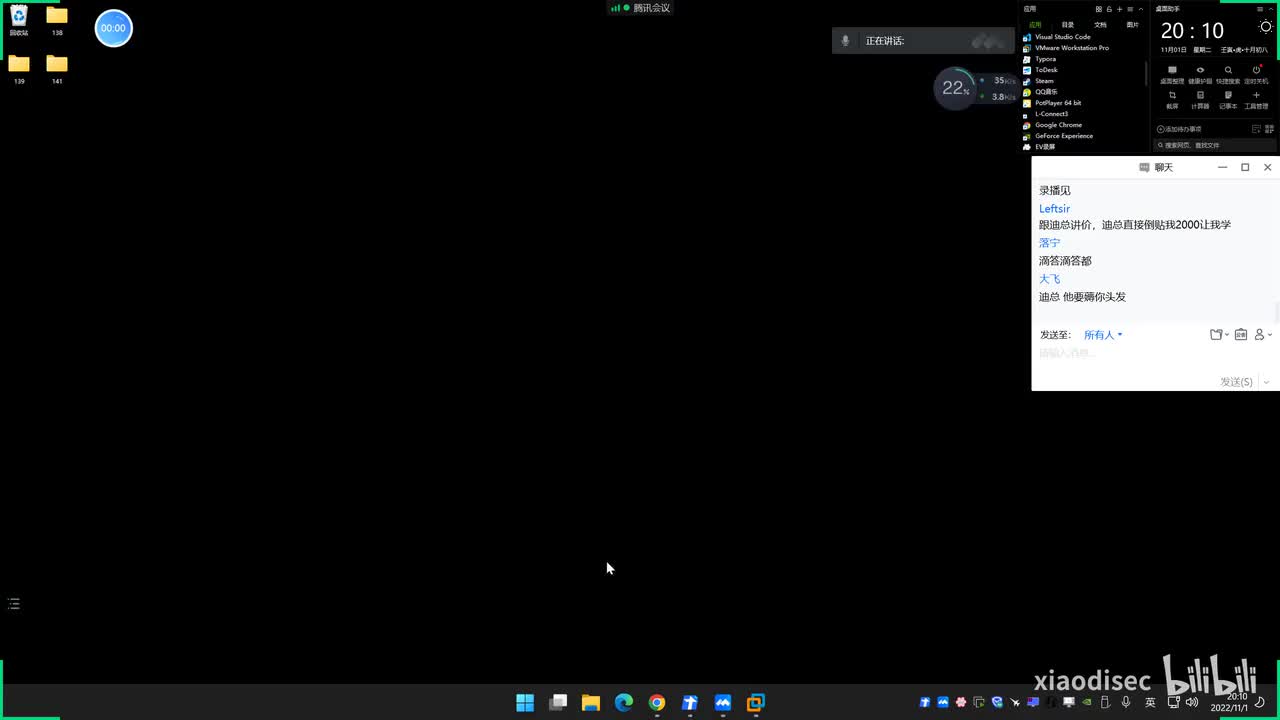Open the hamburger menu in launcher header
The image size is (1280, 720).
click(1130, 9)
